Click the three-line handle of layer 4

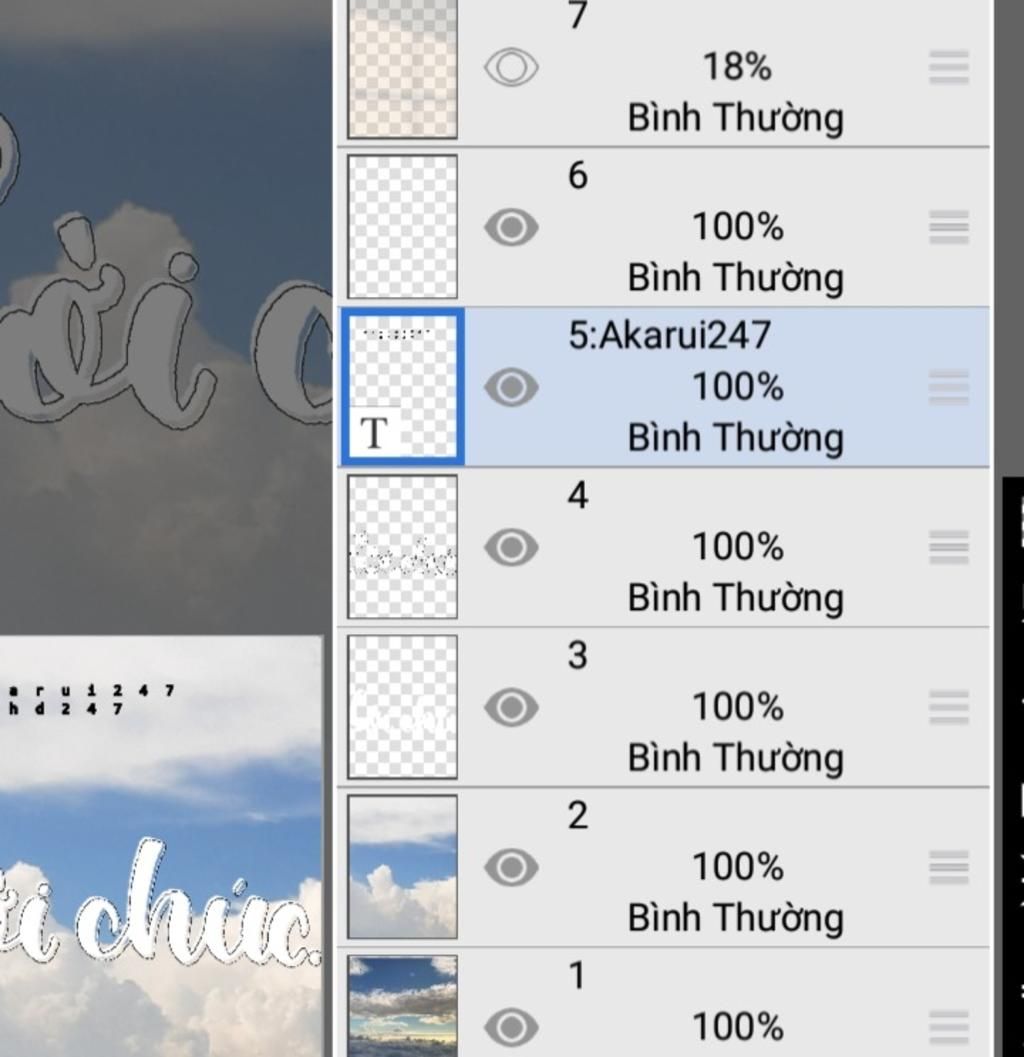948,547
